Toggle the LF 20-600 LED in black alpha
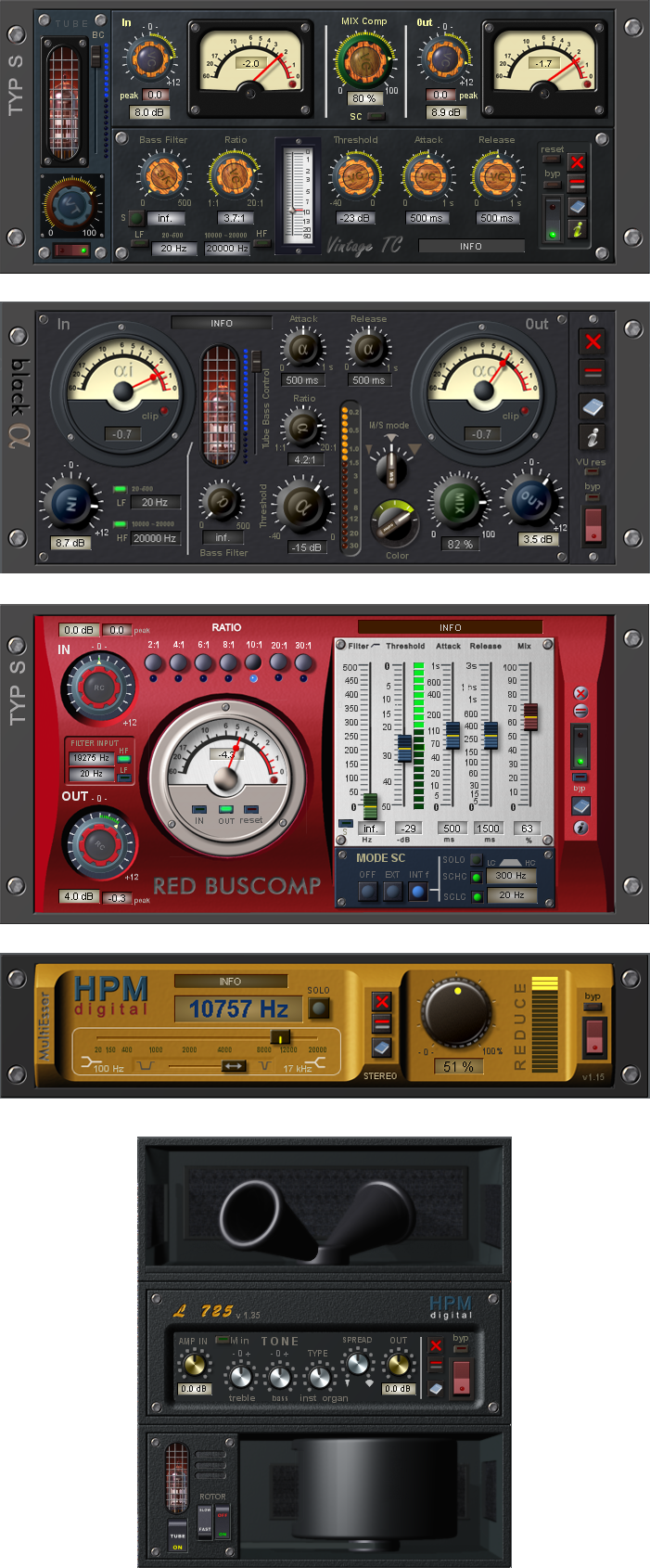This screenshot has height=1568, width=650. pyautogui.click(x=120, y=489)
